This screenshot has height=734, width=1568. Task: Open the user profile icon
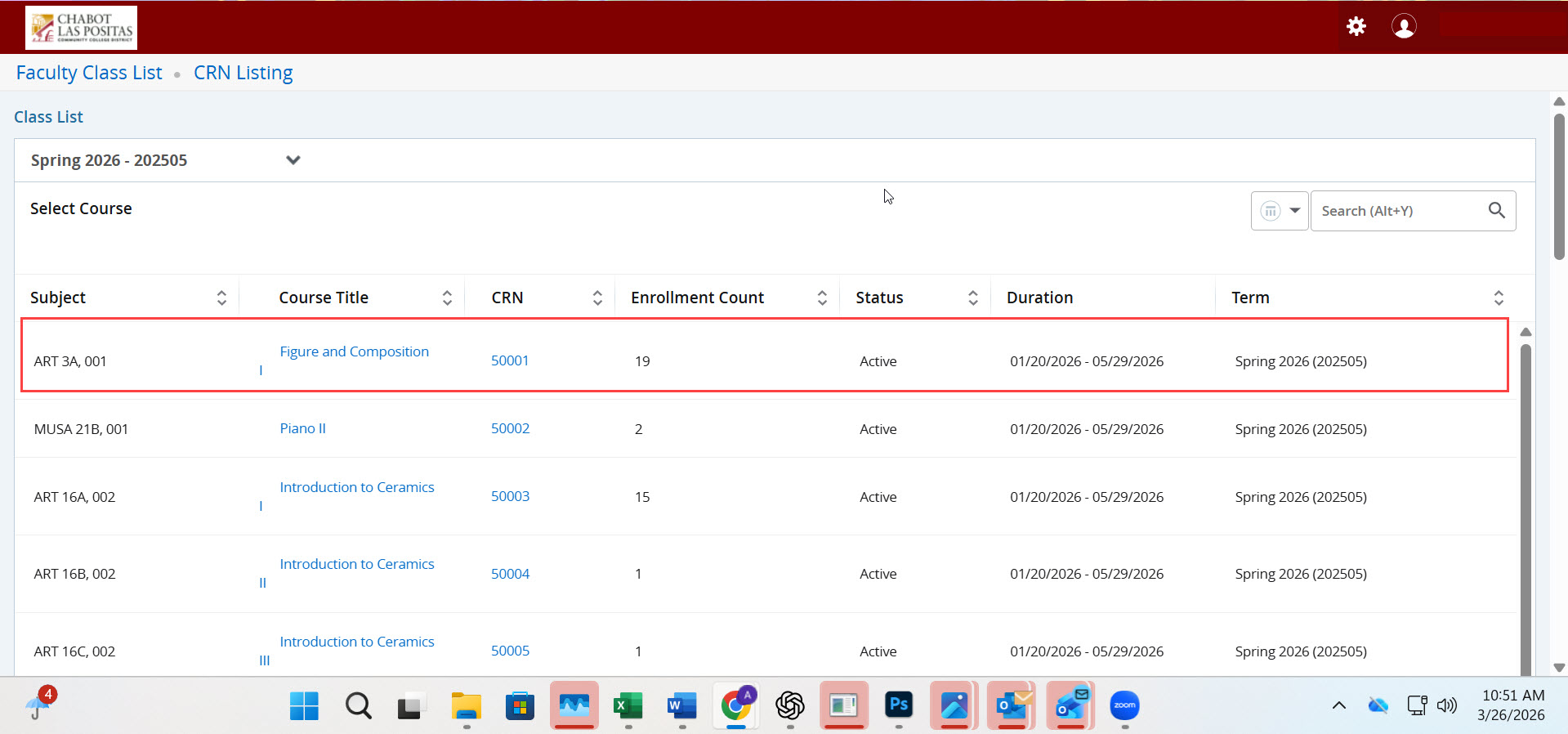click(x=1403, y=26)
